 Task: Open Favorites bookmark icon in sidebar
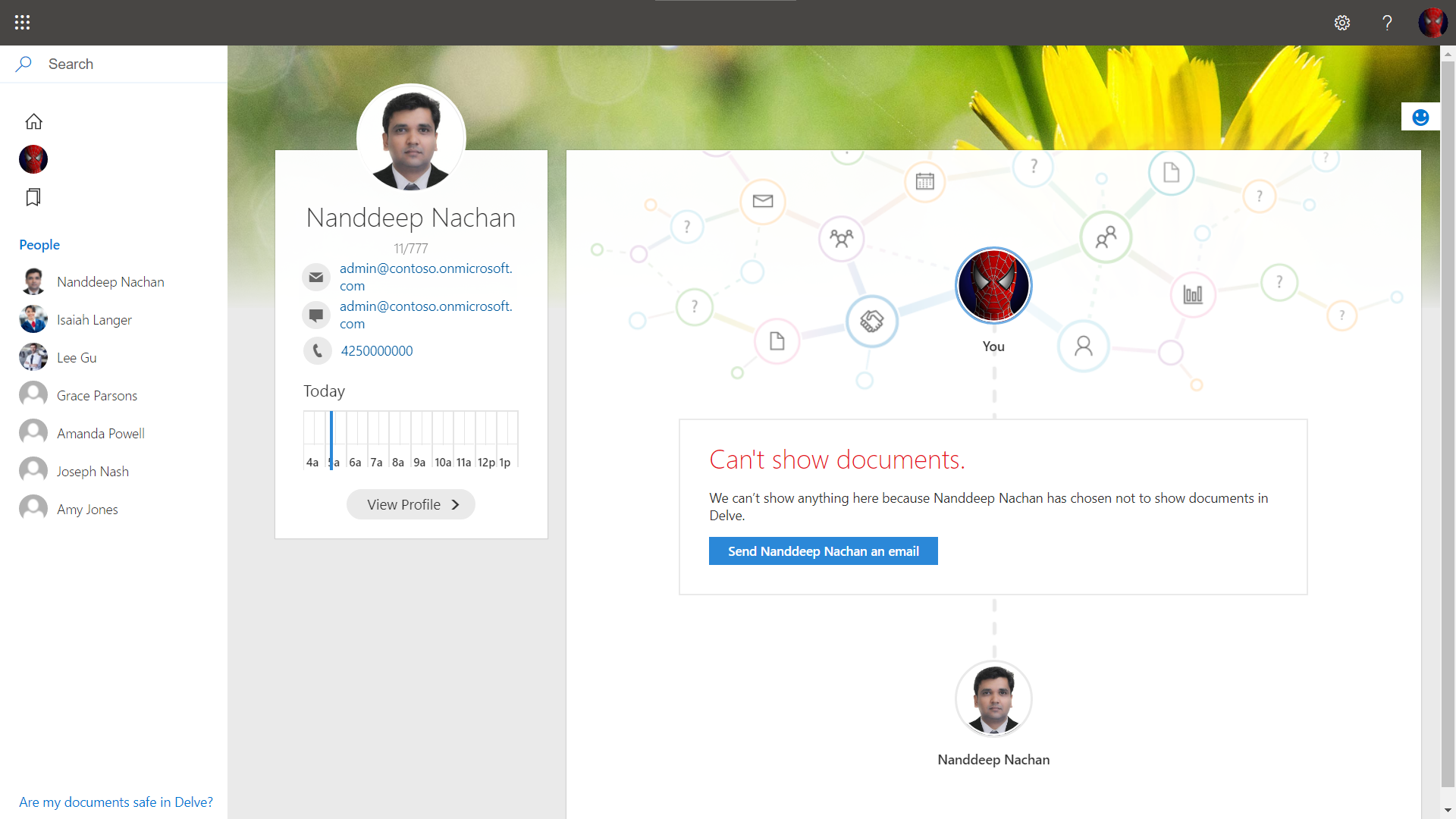tap(33, 197)
